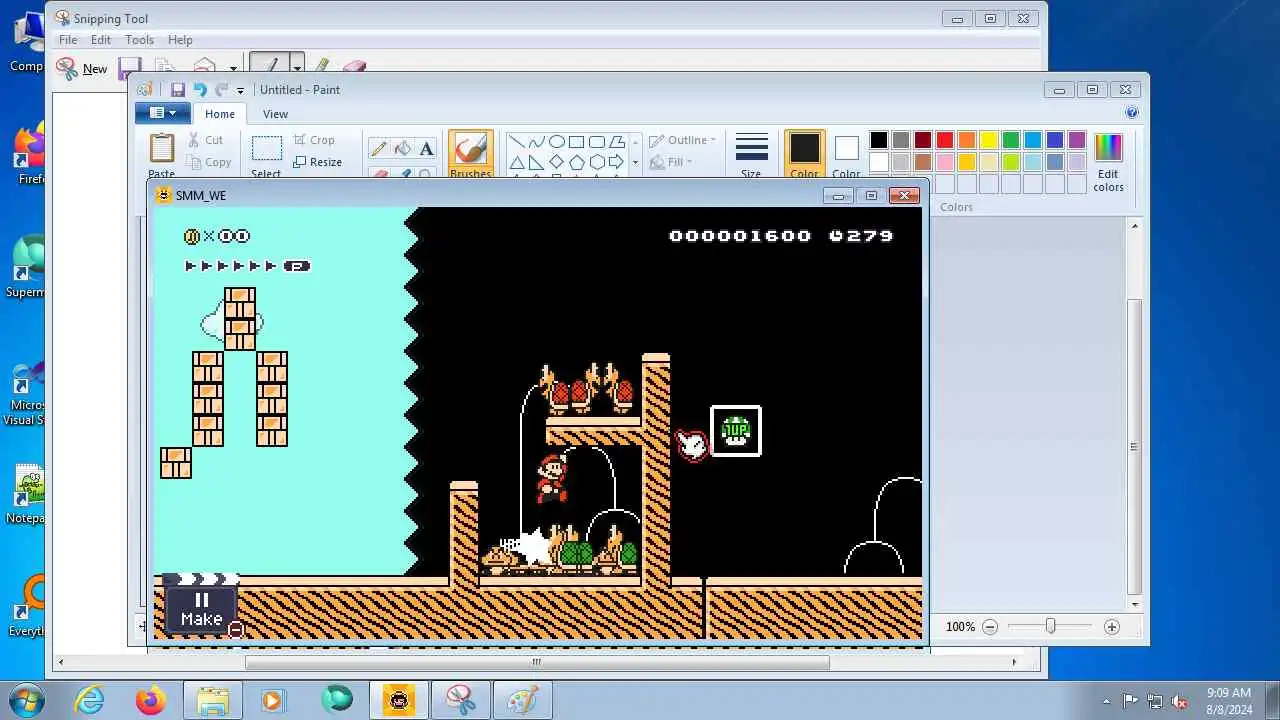
Task: Open Internet Explorer from the taskbar
Action: pos(89,700)
